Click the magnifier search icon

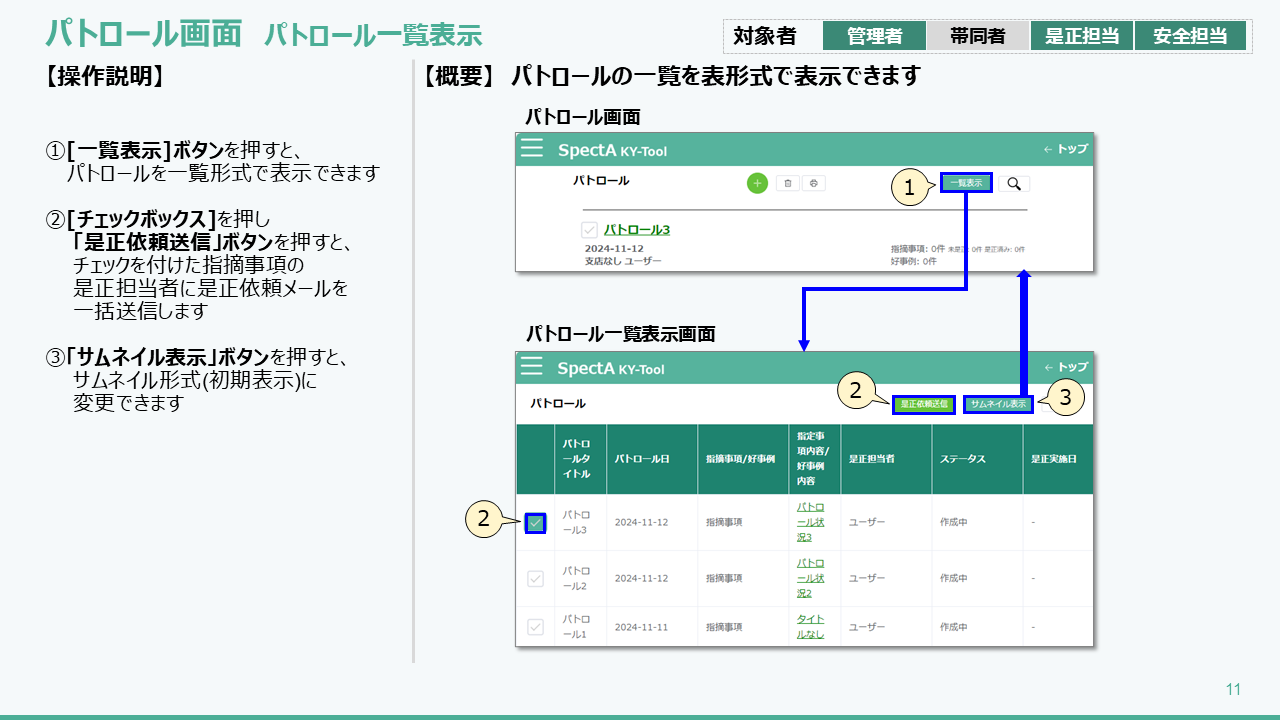[x=1014, y=183]
